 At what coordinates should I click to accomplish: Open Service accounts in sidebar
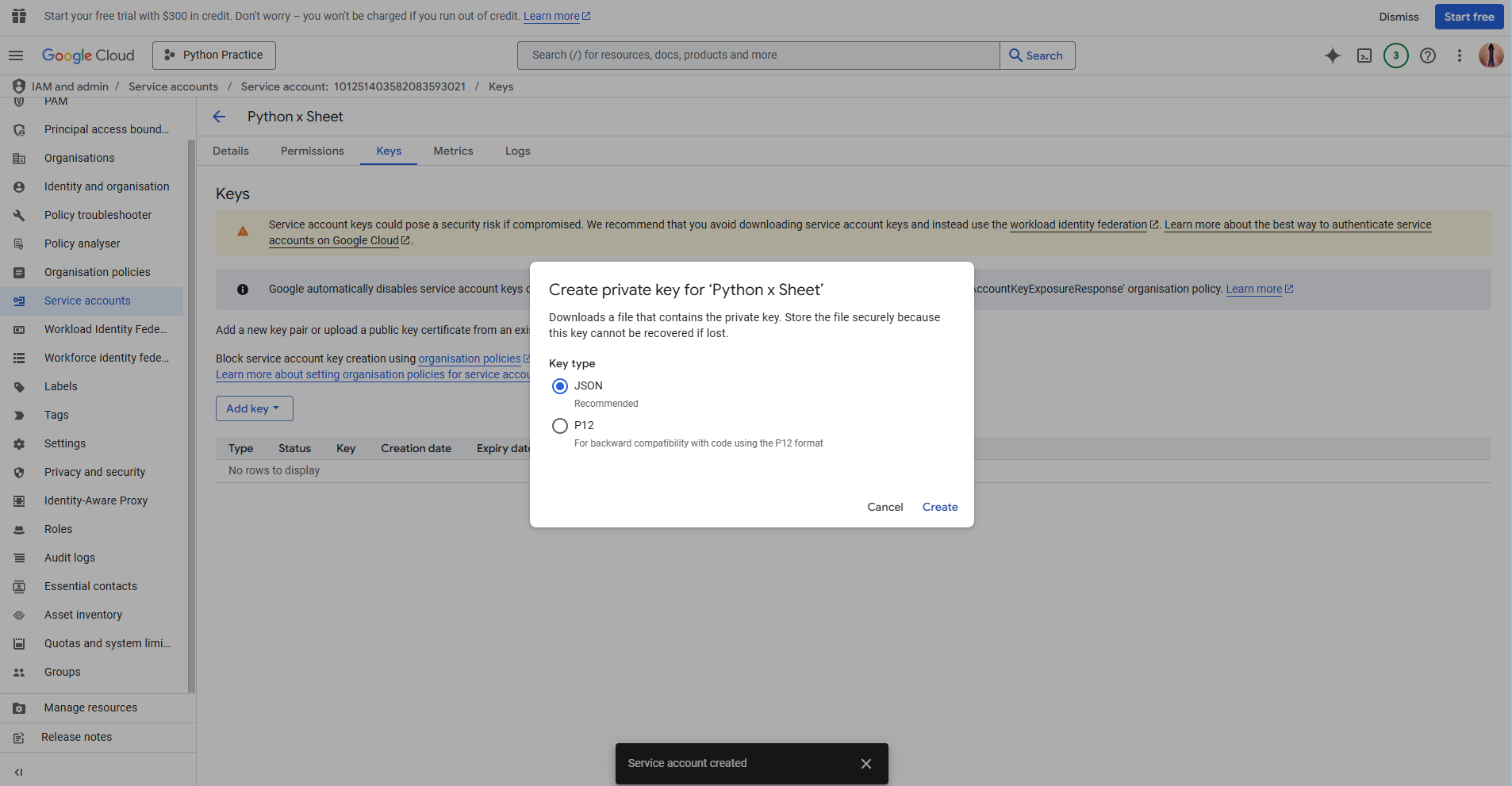coord(91,301)
